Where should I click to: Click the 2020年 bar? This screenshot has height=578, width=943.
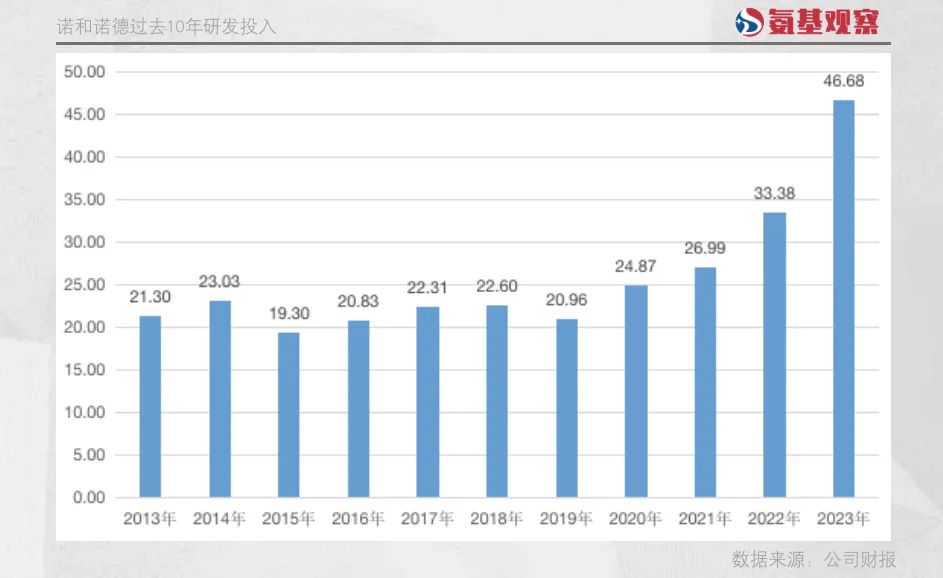(636, 392)
